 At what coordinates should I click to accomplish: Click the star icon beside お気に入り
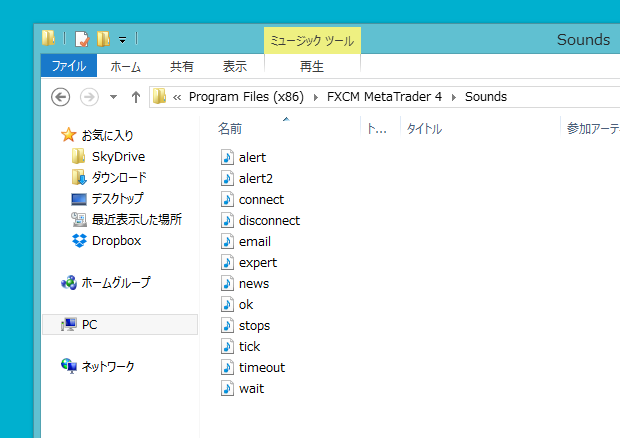point(68,135)
